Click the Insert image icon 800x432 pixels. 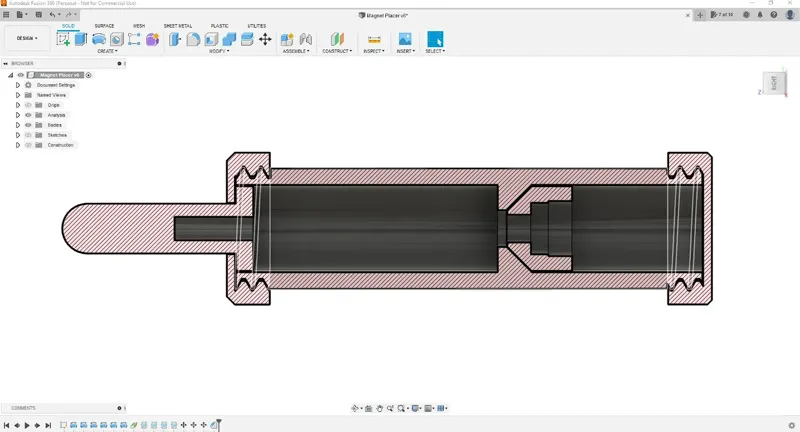coord(405,39)
